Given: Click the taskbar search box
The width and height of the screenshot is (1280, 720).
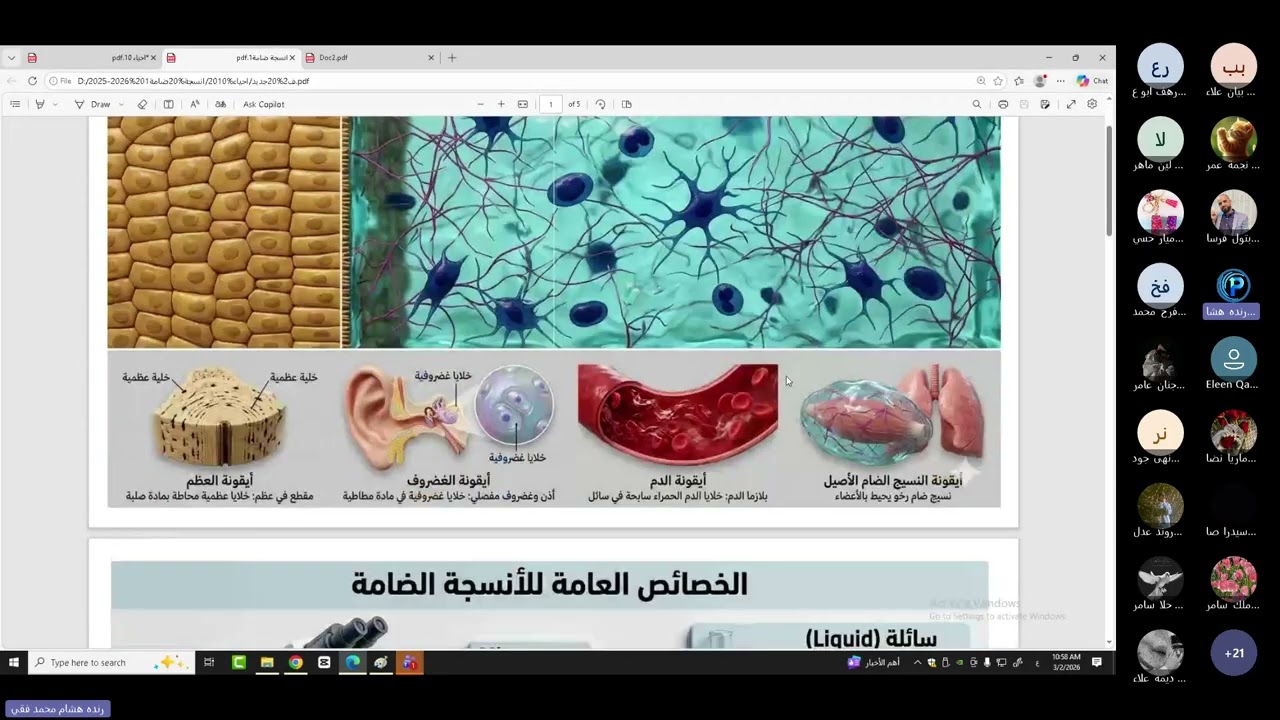Looking at the screenshot, I should (x=110, y=662).
